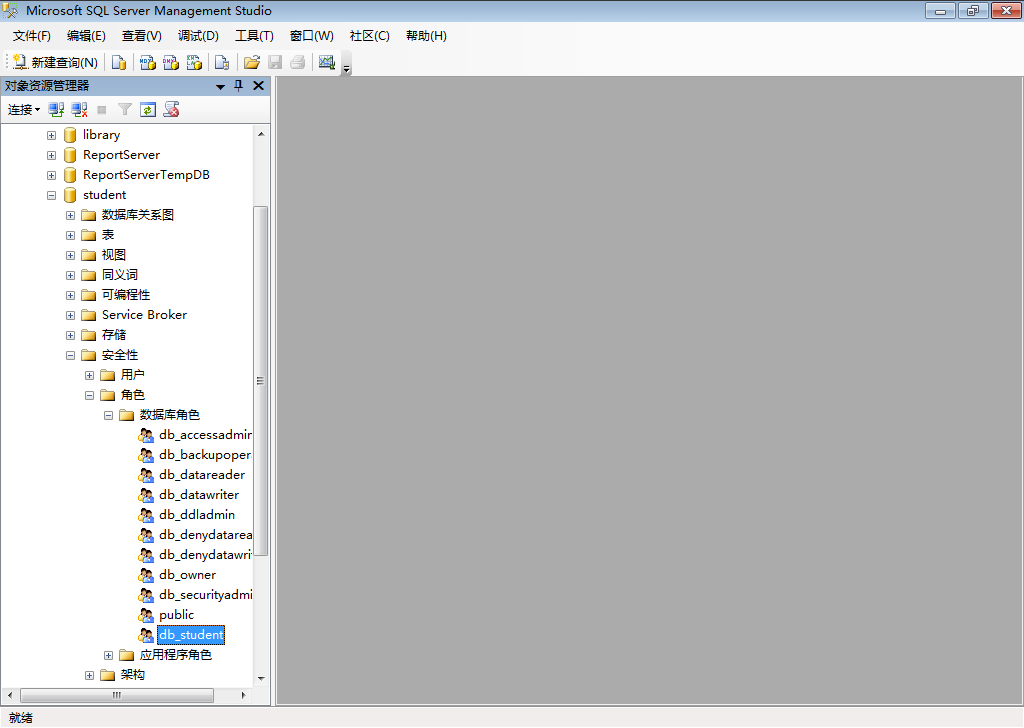The image size is (1024, 728).
Task: Expand the ReportServer database node
Action: click(x=52, y=155)
